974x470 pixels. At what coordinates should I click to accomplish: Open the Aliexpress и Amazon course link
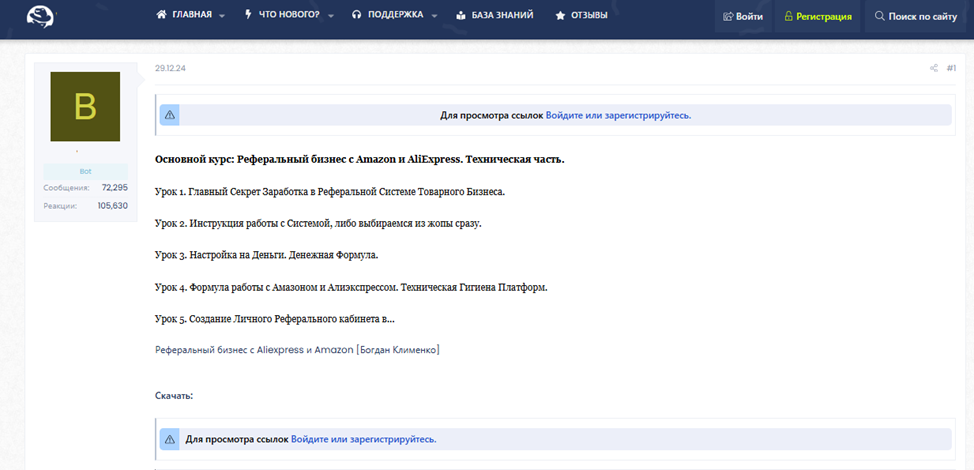tap(297, 350)
